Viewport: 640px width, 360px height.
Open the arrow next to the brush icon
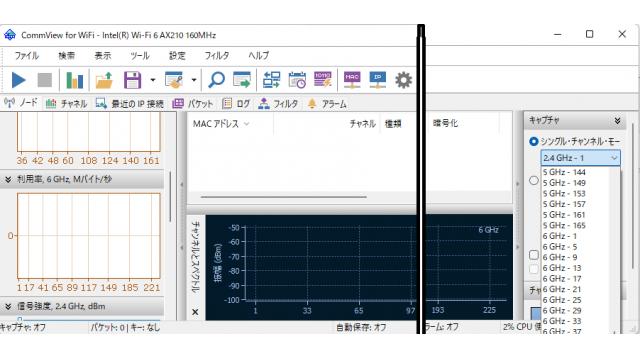click(194, 80)
